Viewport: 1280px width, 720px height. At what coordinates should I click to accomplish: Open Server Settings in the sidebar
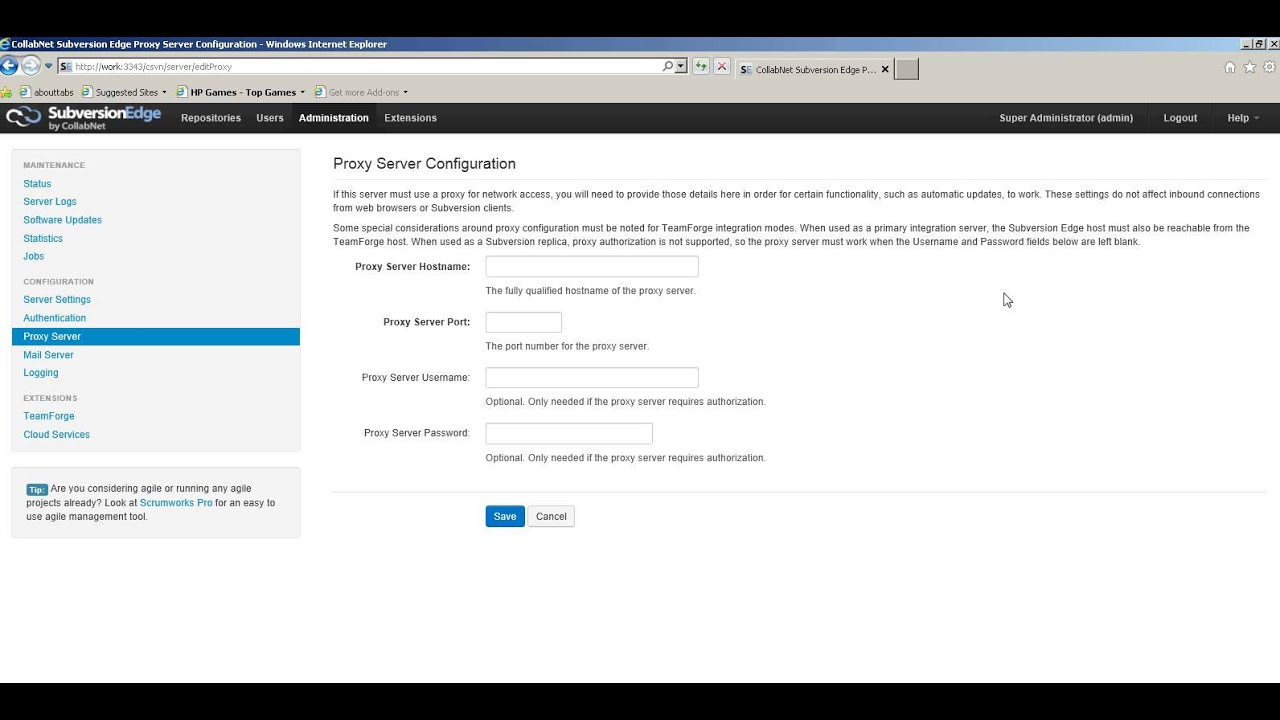(57, 300)
